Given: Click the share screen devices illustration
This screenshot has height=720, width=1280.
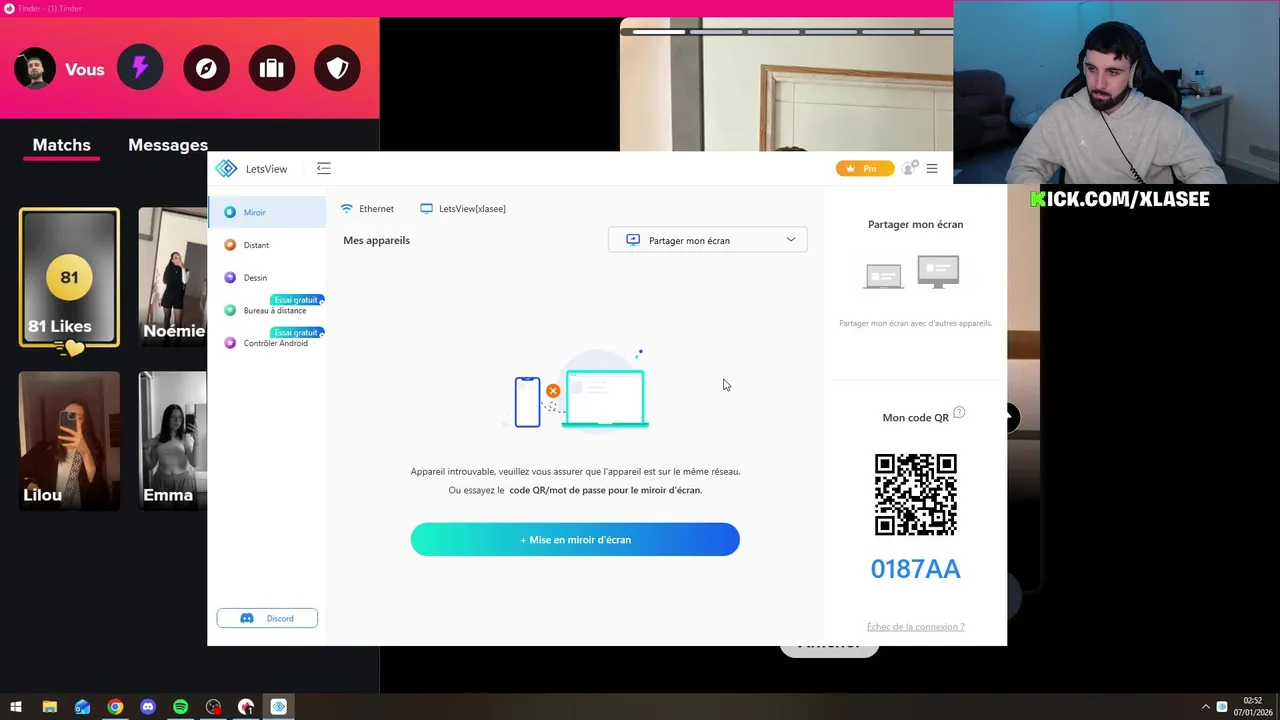Looking at the screenshot, I should pyautogui.click(x=911, y=273).
